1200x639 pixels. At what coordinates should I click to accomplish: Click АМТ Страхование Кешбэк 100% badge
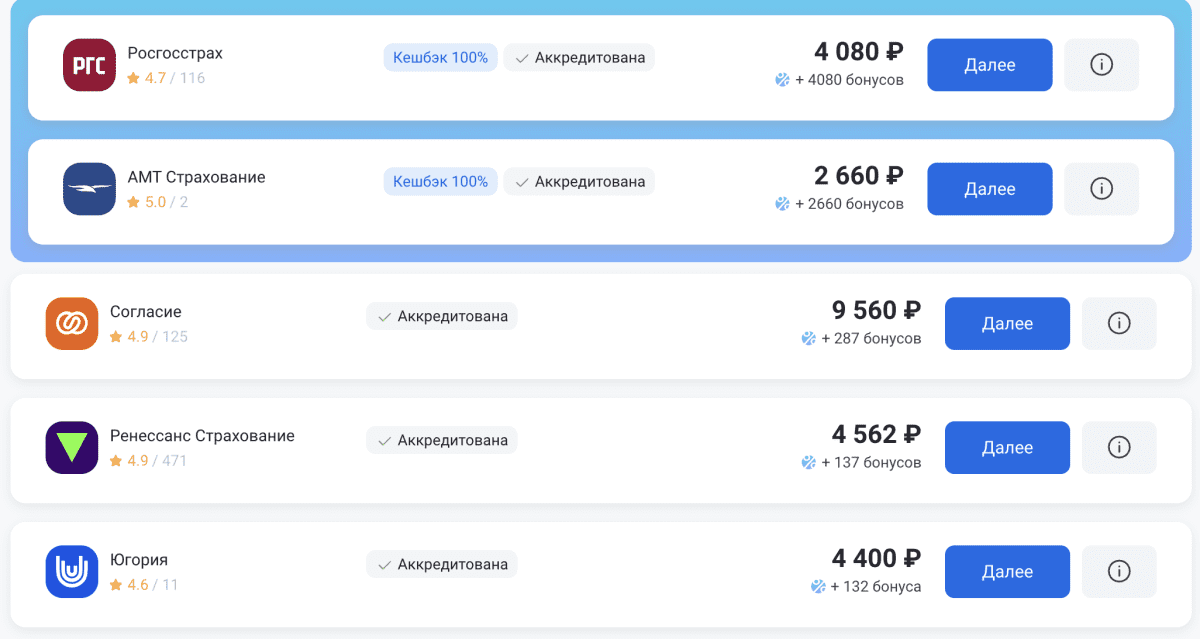[x=440, y=182]
